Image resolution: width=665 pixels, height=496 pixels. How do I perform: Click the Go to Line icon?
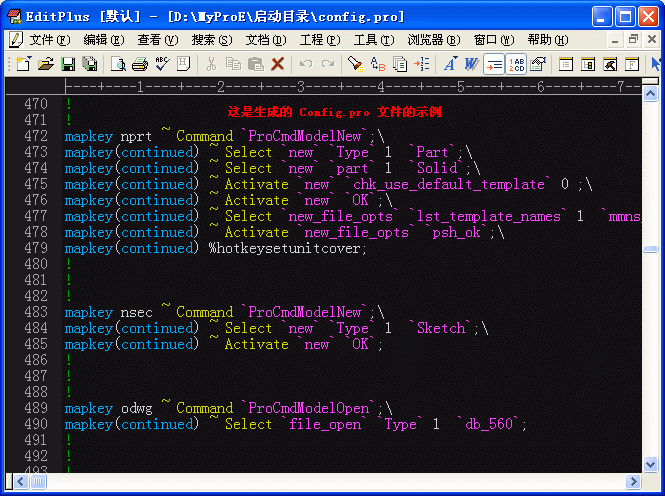click(422, 64)
